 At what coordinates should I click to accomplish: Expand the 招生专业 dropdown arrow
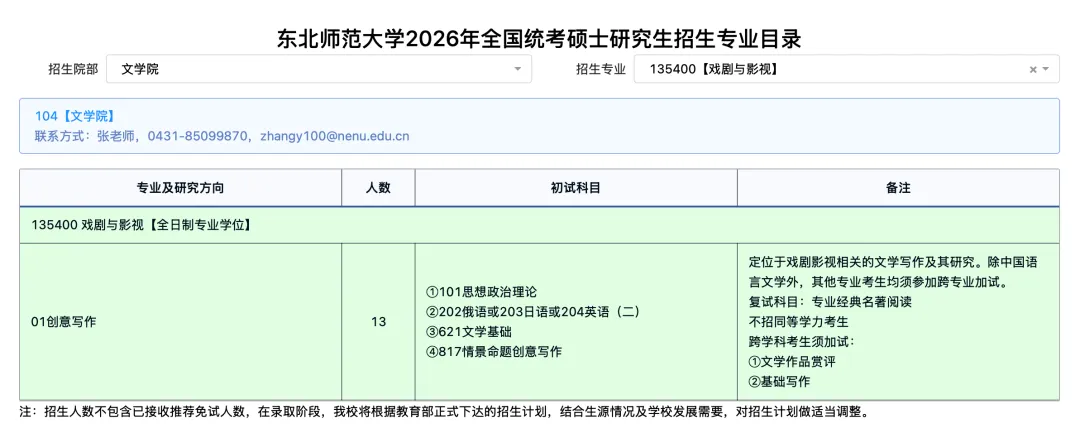coord(1046,69)
